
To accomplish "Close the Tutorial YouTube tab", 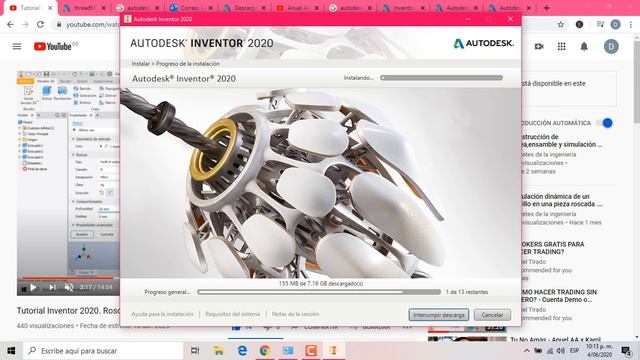I will [x=50, y=8].
